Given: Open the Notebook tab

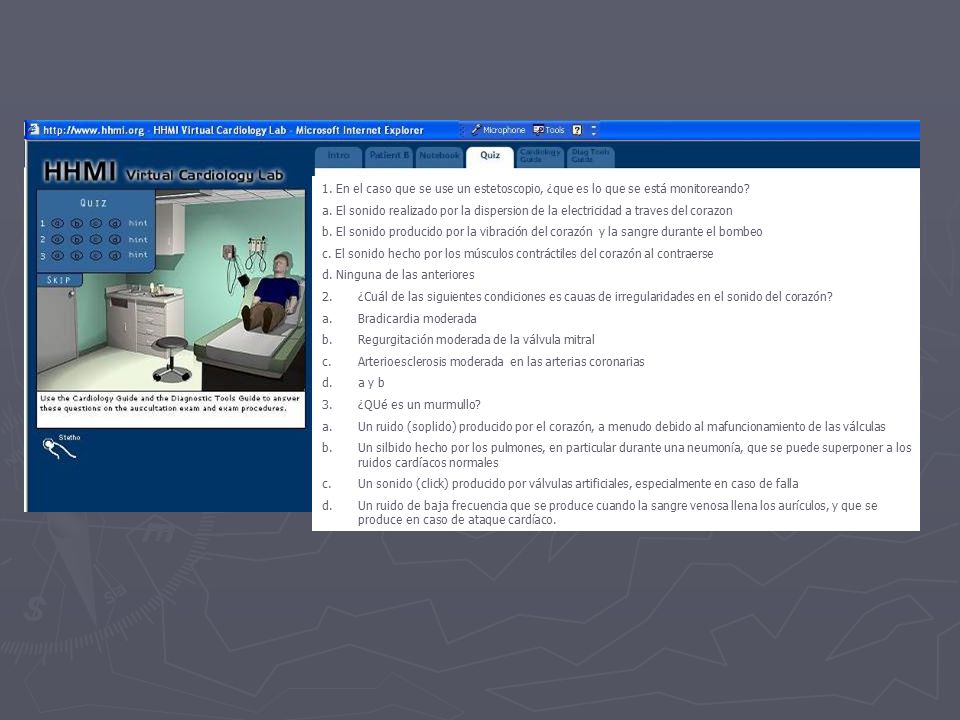Looking at the screenshot, I should (x=440, y=156).
